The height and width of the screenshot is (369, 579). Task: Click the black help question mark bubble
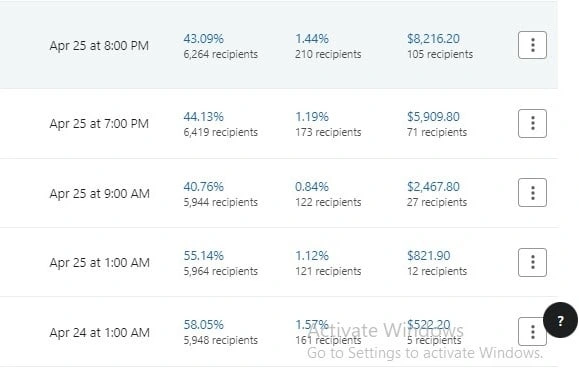click(560, 320)
